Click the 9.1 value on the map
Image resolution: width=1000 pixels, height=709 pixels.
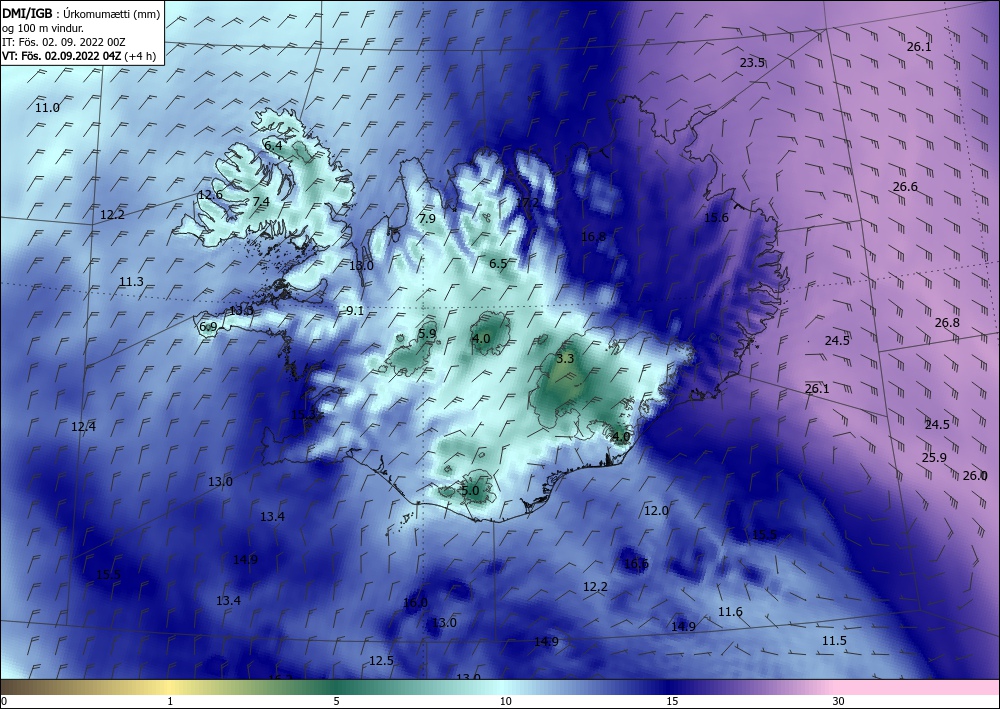click(x=355, y=311)
